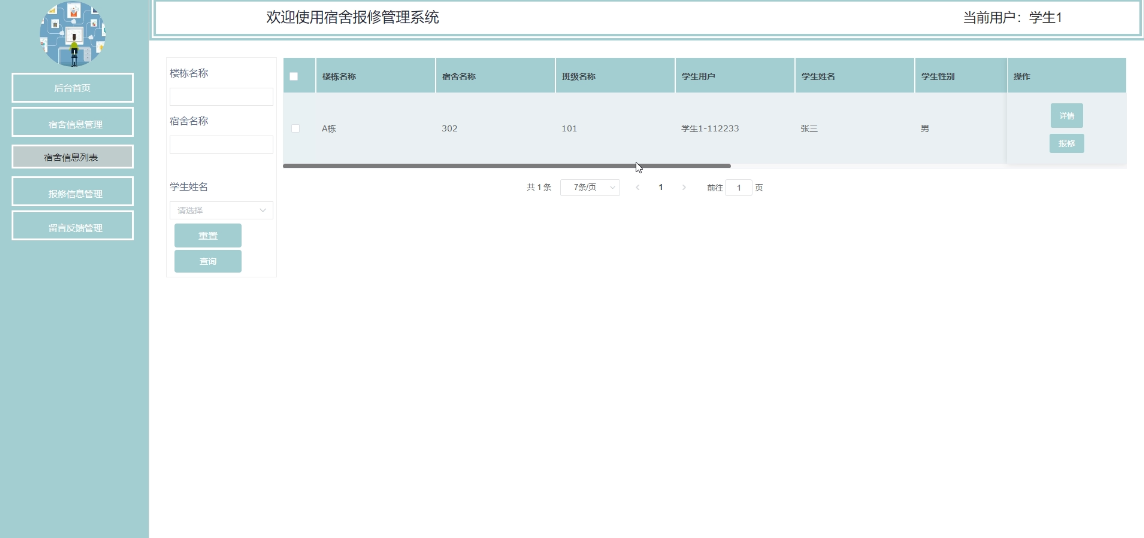1144x538 pixels.
Task: Click 报修 button for the A栋 row
Action: point(1067,143)
